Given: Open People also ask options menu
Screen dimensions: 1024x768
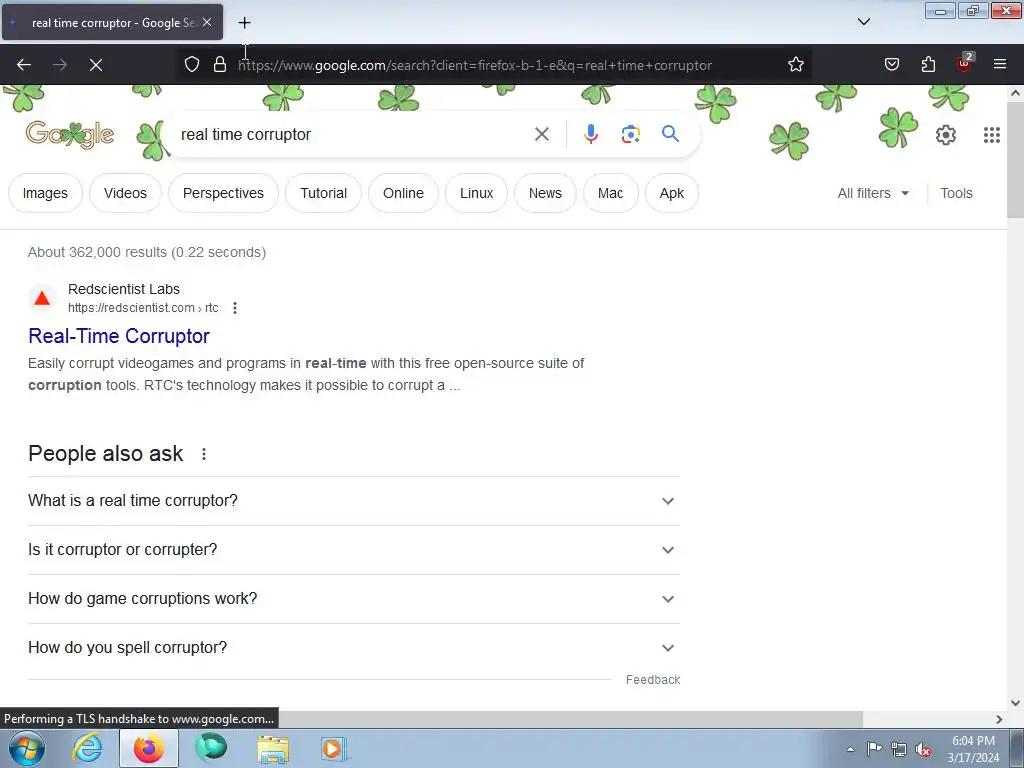Looking at the screenshot, I should point(204,454).
